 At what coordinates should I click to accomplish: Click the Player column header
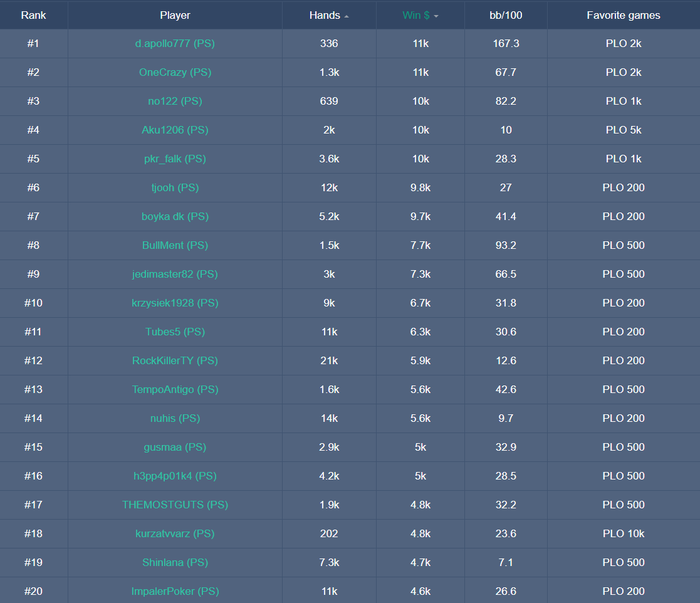pos(175,15)
